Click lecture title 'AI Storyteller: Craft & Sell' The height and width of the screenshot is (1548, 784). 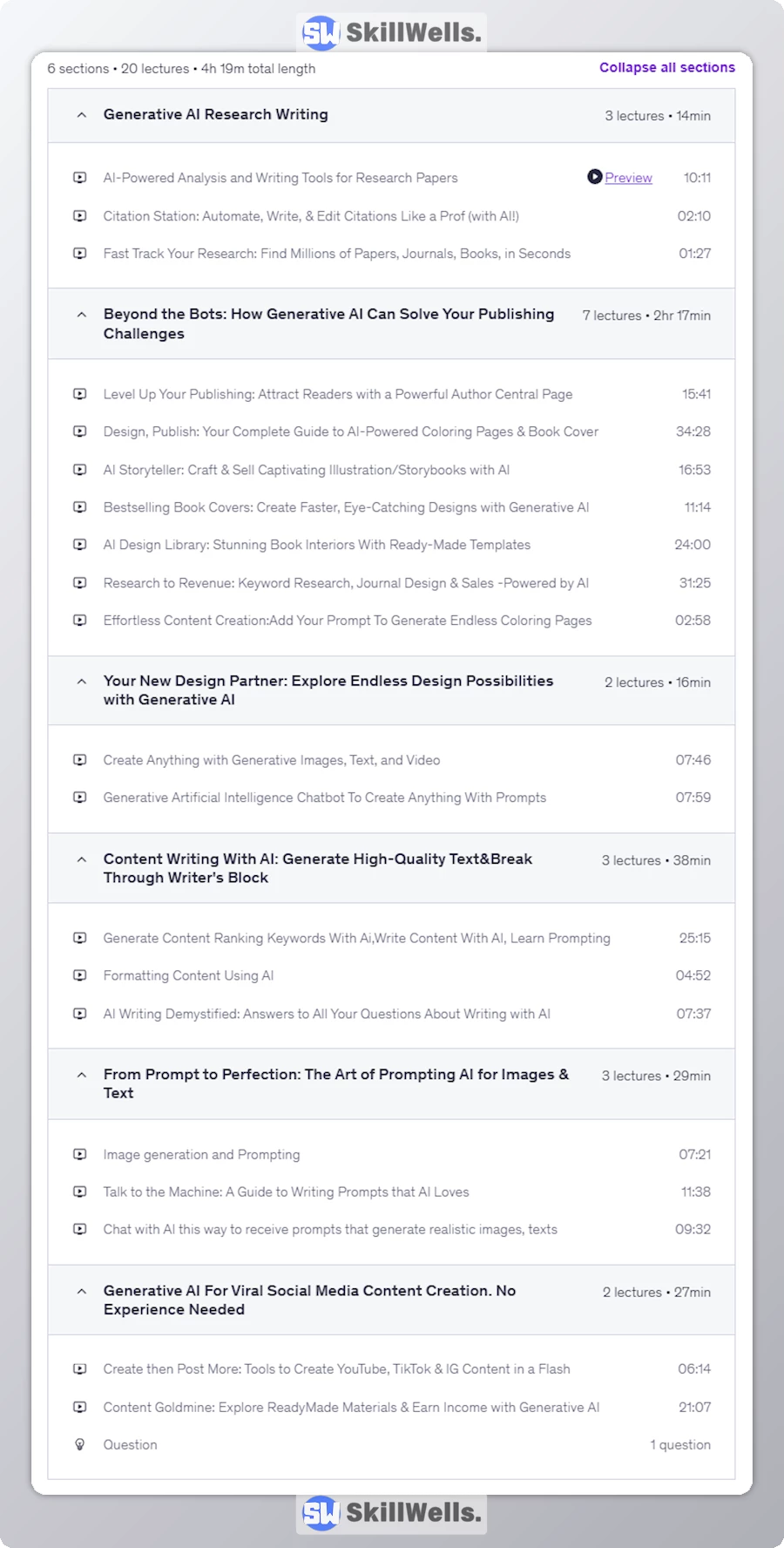[307, 470]
